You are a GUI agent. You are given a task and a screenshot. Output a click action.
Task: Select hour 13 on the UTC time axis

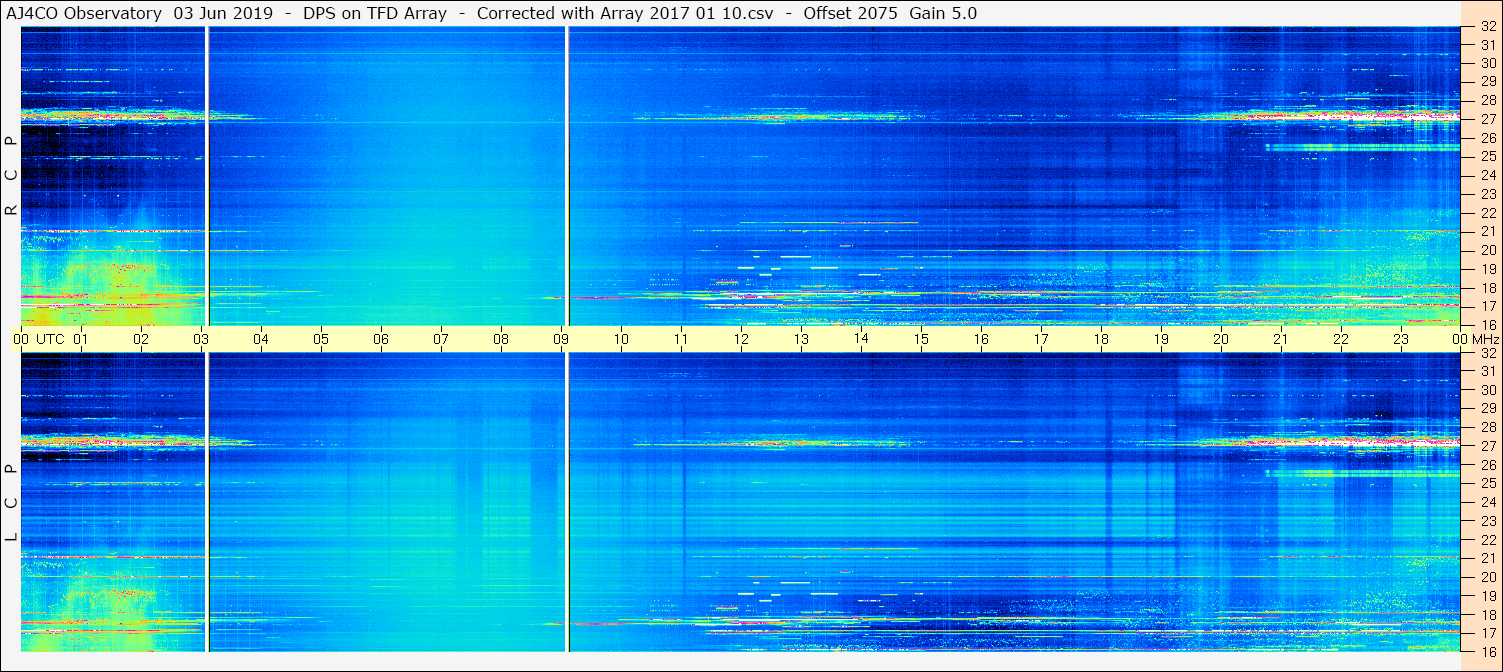click(801, 339)
